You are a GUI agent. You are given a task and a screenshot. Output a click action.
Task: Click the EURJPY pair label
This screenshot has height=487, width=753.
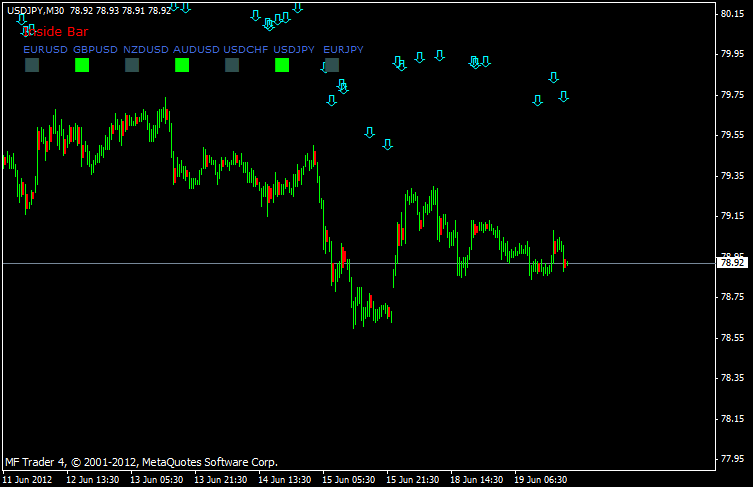point(343,49)
